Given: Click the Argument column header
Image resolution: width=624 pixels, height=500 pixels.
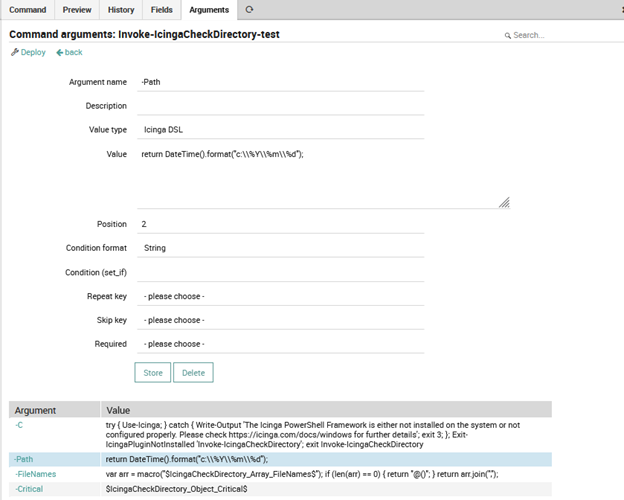Looking at the screenshot, I should [x=55, y=410].
